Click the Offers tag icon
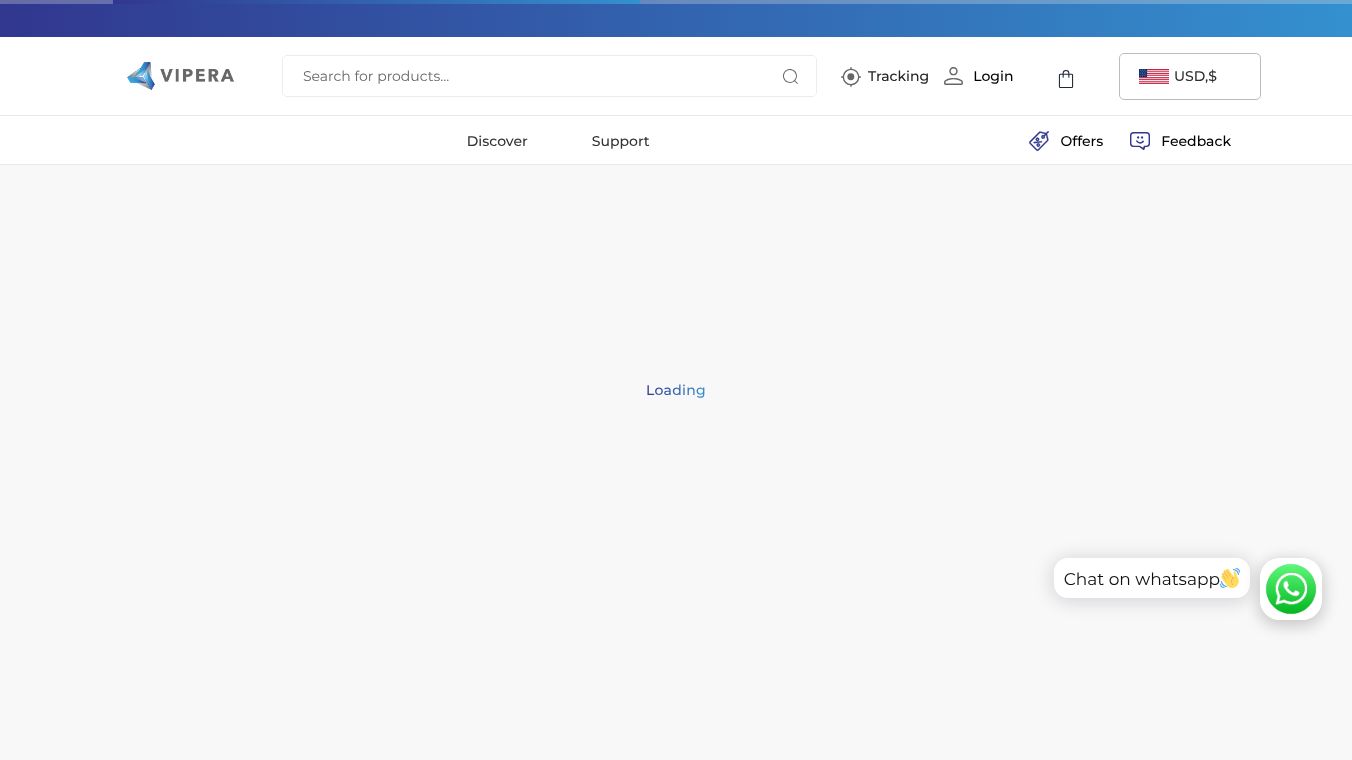 click(x=1039, y=141)
